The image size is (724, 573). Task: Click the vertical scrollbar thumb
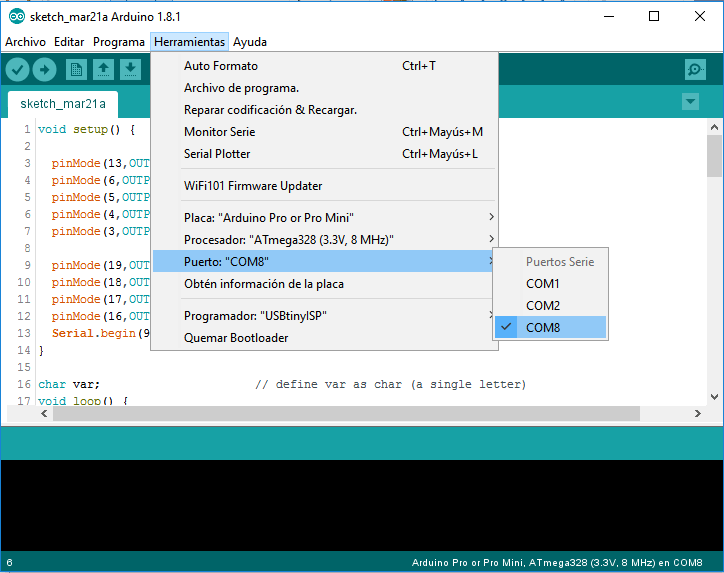(x=714, y=156)
